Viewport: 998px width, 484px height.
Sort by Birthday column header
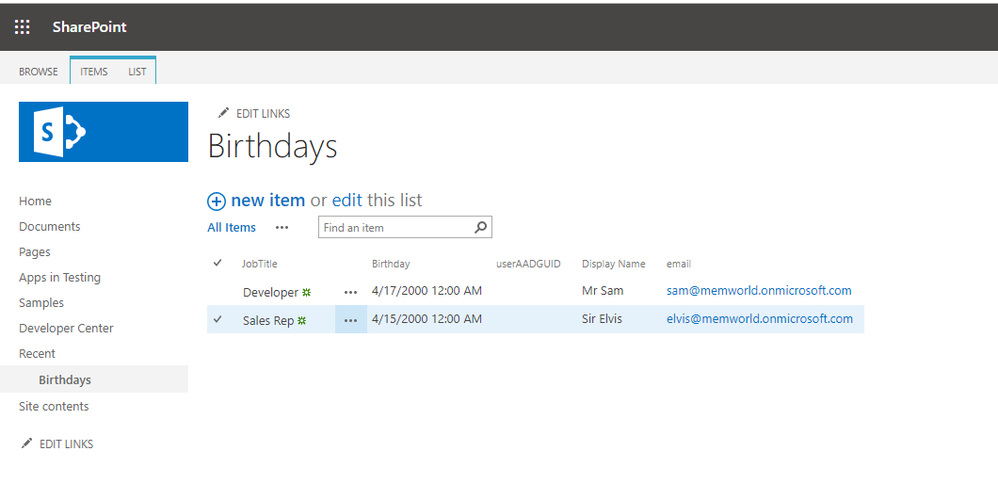(391, 264)
